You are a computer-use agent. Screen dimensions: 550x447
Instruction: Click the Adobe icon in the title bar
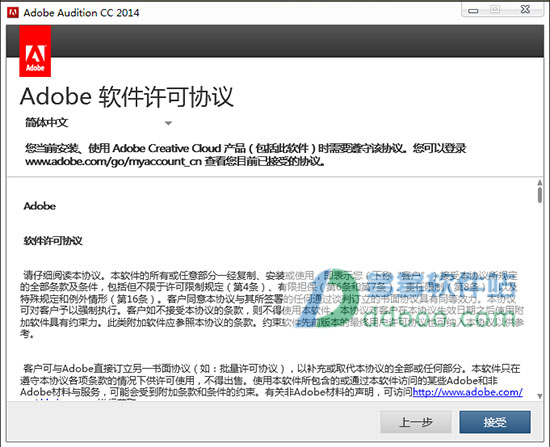click(13, 12)
